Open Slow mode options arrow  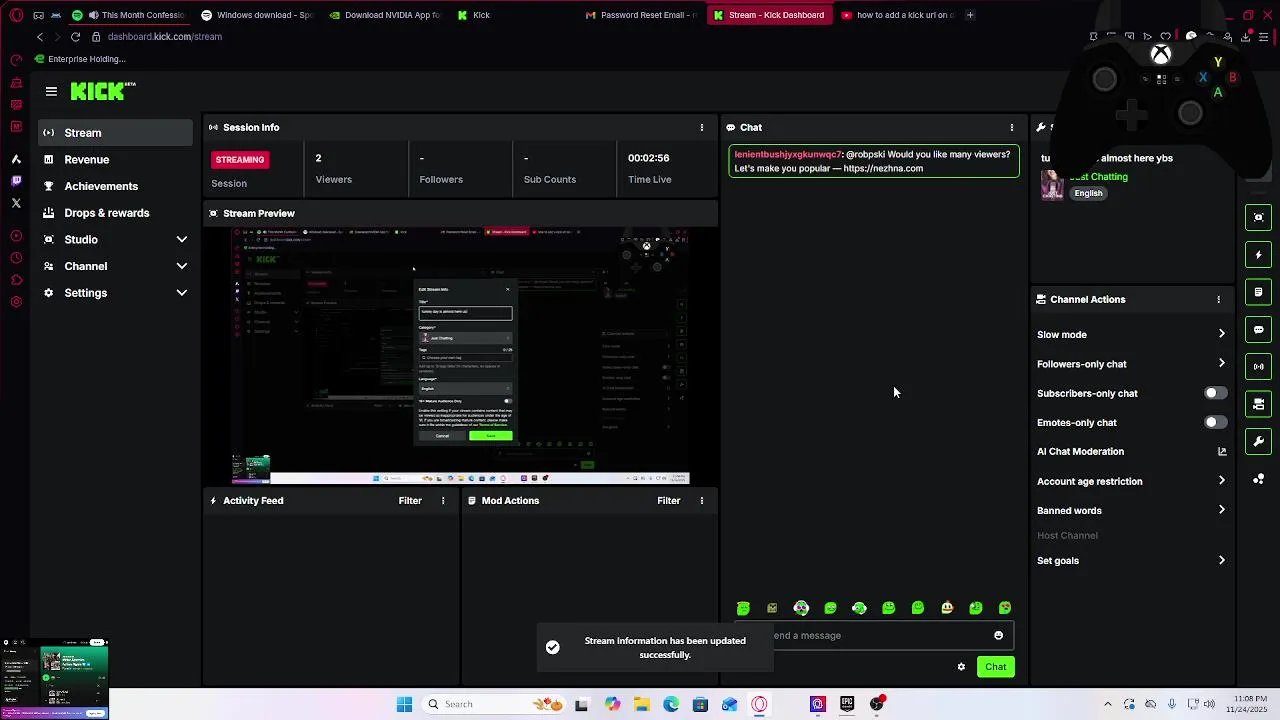pos(1222,335)
